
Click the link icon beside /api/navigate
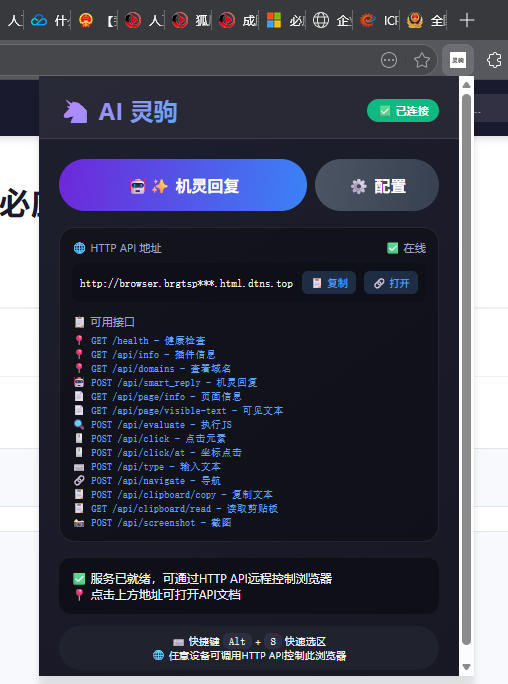click(x=79, y=480)
